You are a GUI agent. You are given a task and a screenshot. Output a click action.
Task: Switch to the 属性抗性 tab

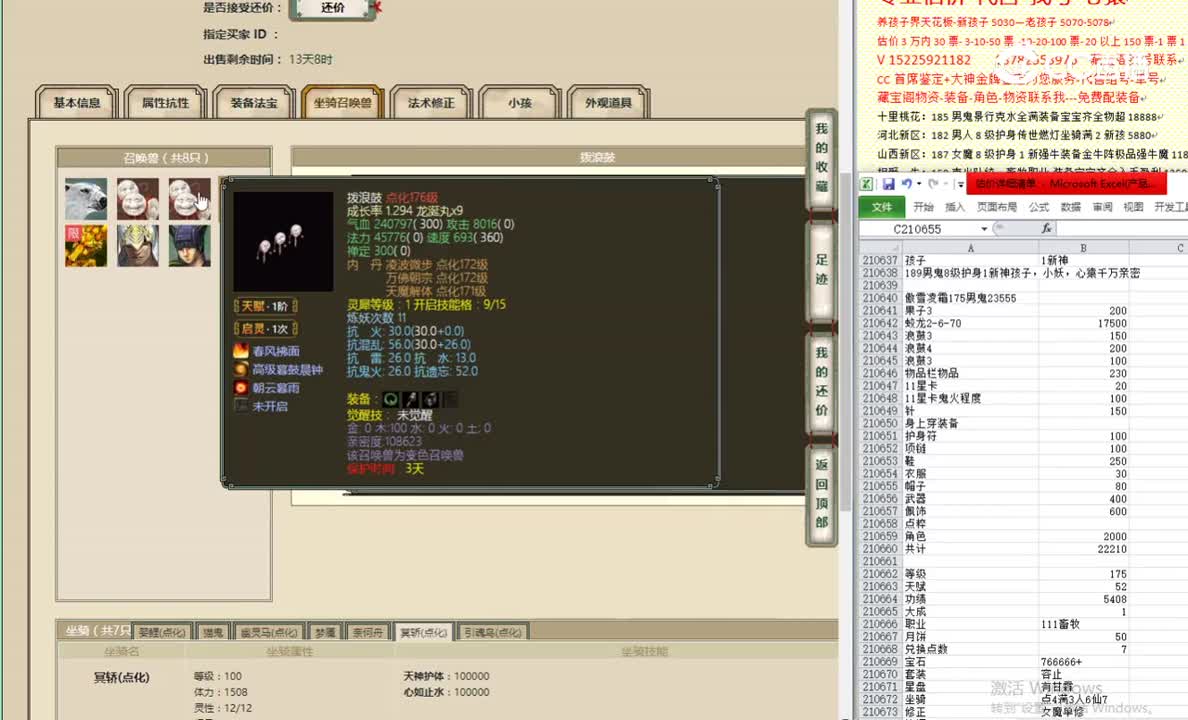[x=165, y=102]
